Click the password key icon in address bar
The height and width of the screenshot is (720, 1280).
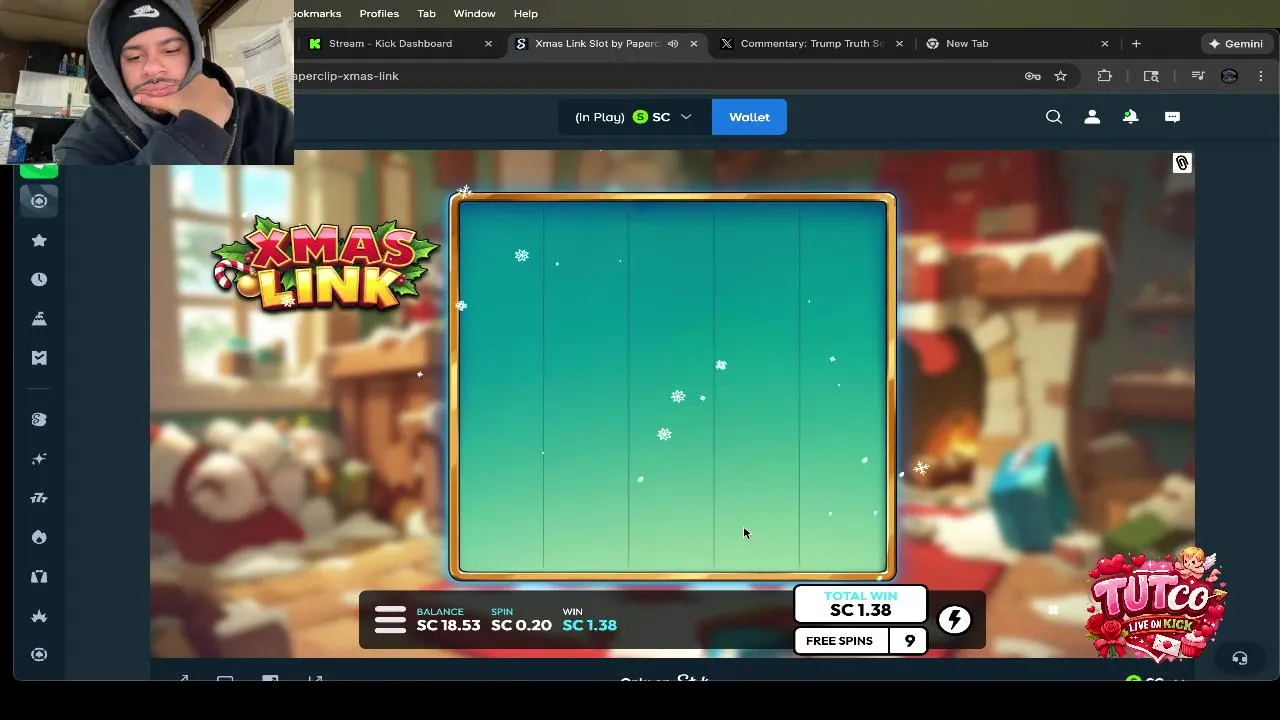coord(1033,76)
